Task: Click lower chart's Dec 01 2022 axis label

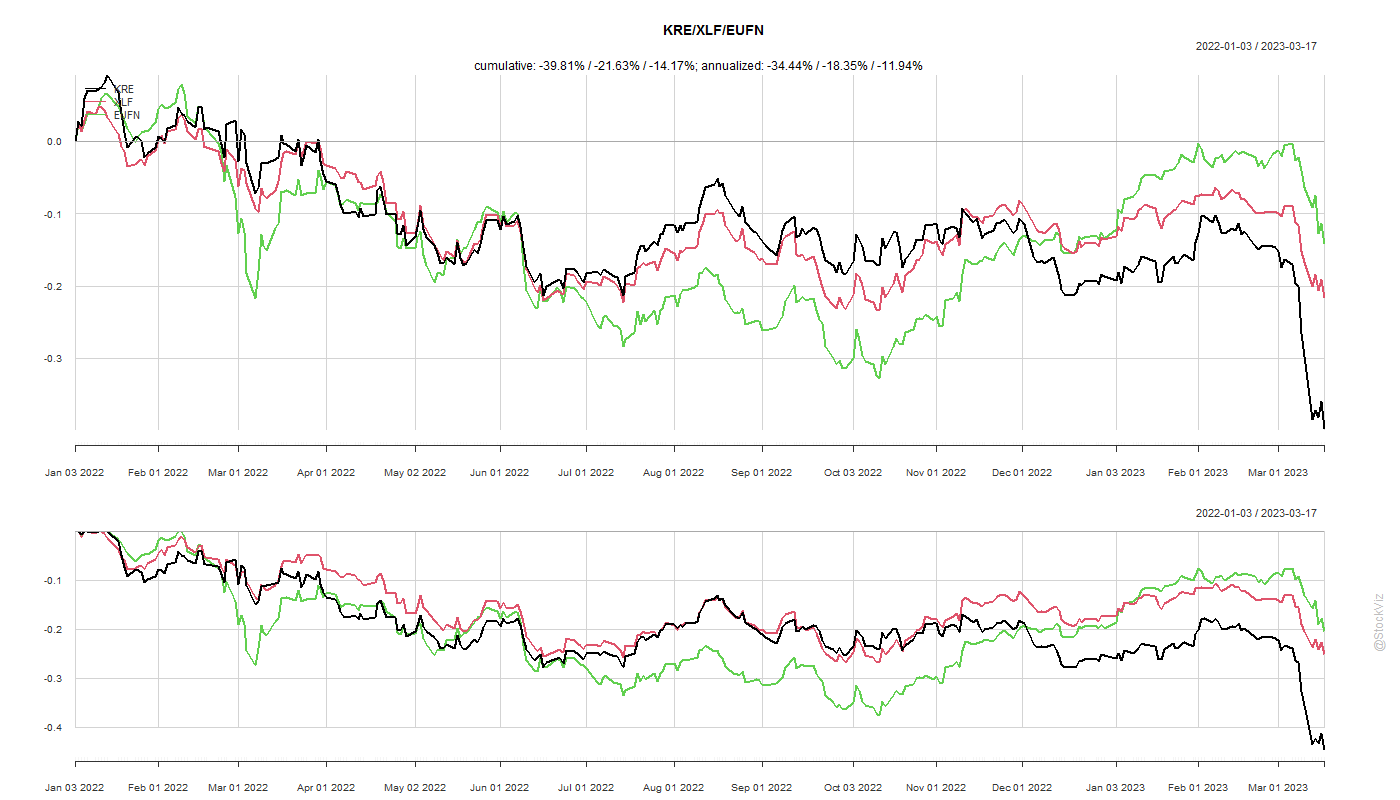Action: click(1021, 790)
